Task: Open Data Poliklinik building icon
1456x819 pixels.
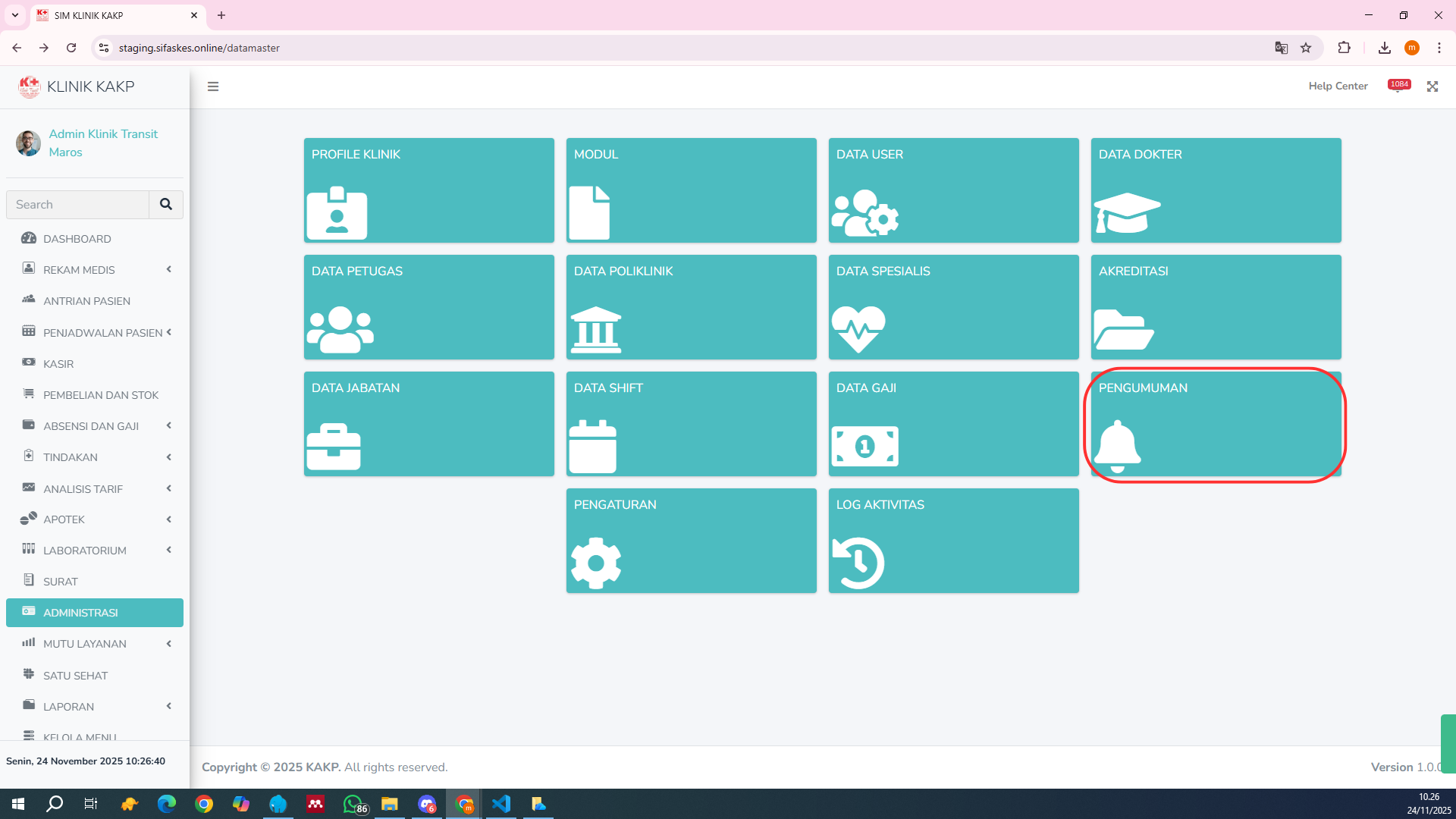Action: coord(595,329)
